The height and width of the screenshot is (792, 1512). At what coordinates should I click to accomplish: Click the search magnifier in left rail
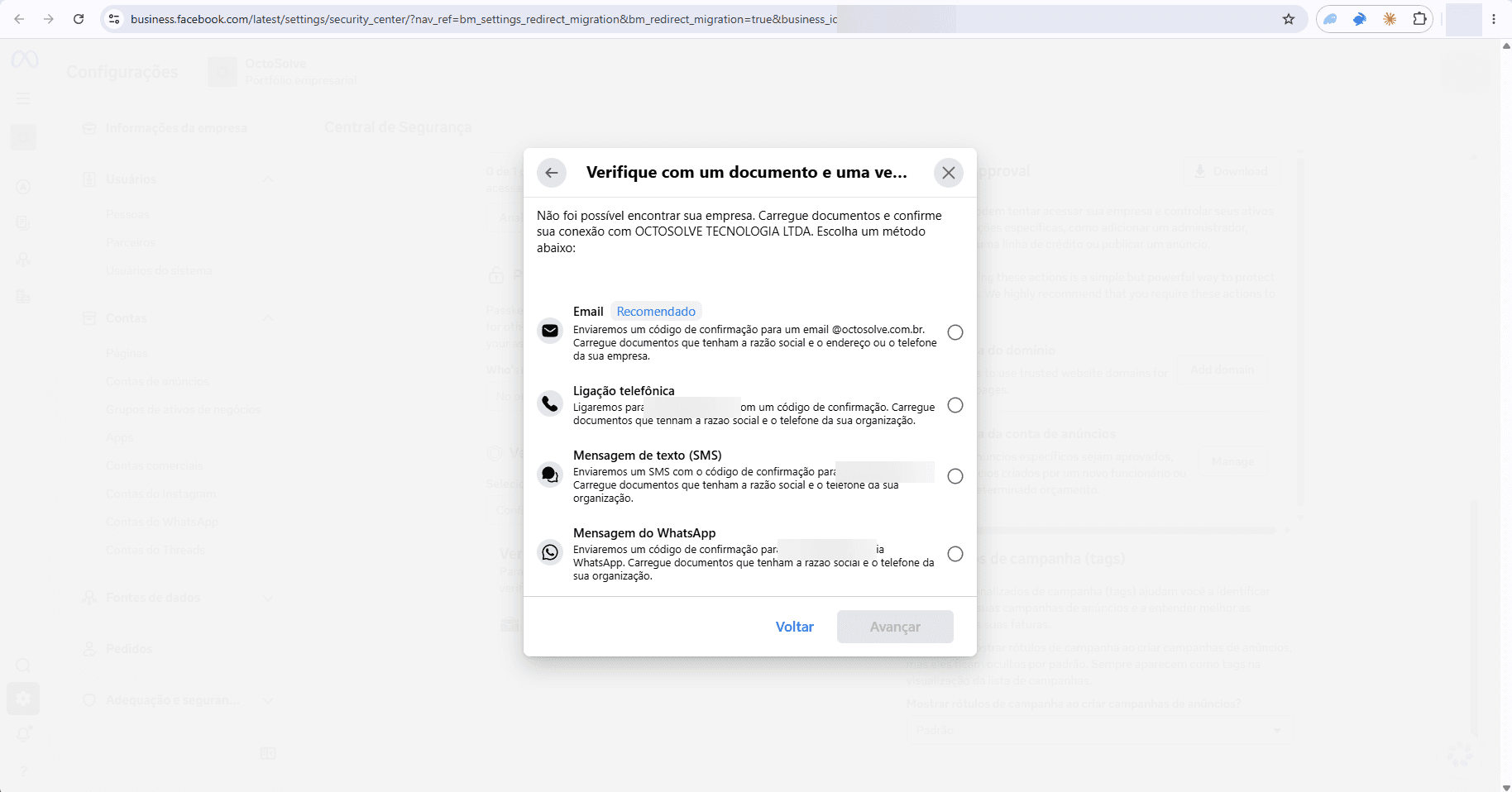[23, 666]
